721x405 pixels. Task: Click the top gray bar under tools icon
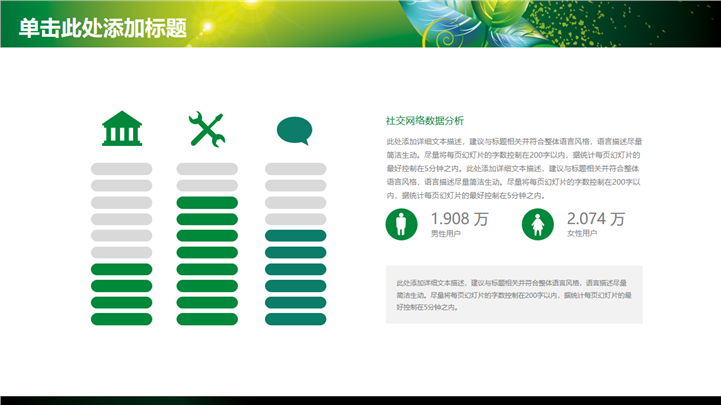click(207, 168)
